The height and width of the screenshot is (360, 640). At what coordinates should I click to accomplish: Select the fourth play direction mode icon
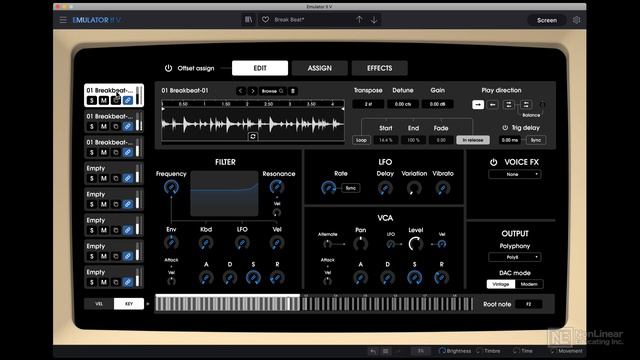526,105
